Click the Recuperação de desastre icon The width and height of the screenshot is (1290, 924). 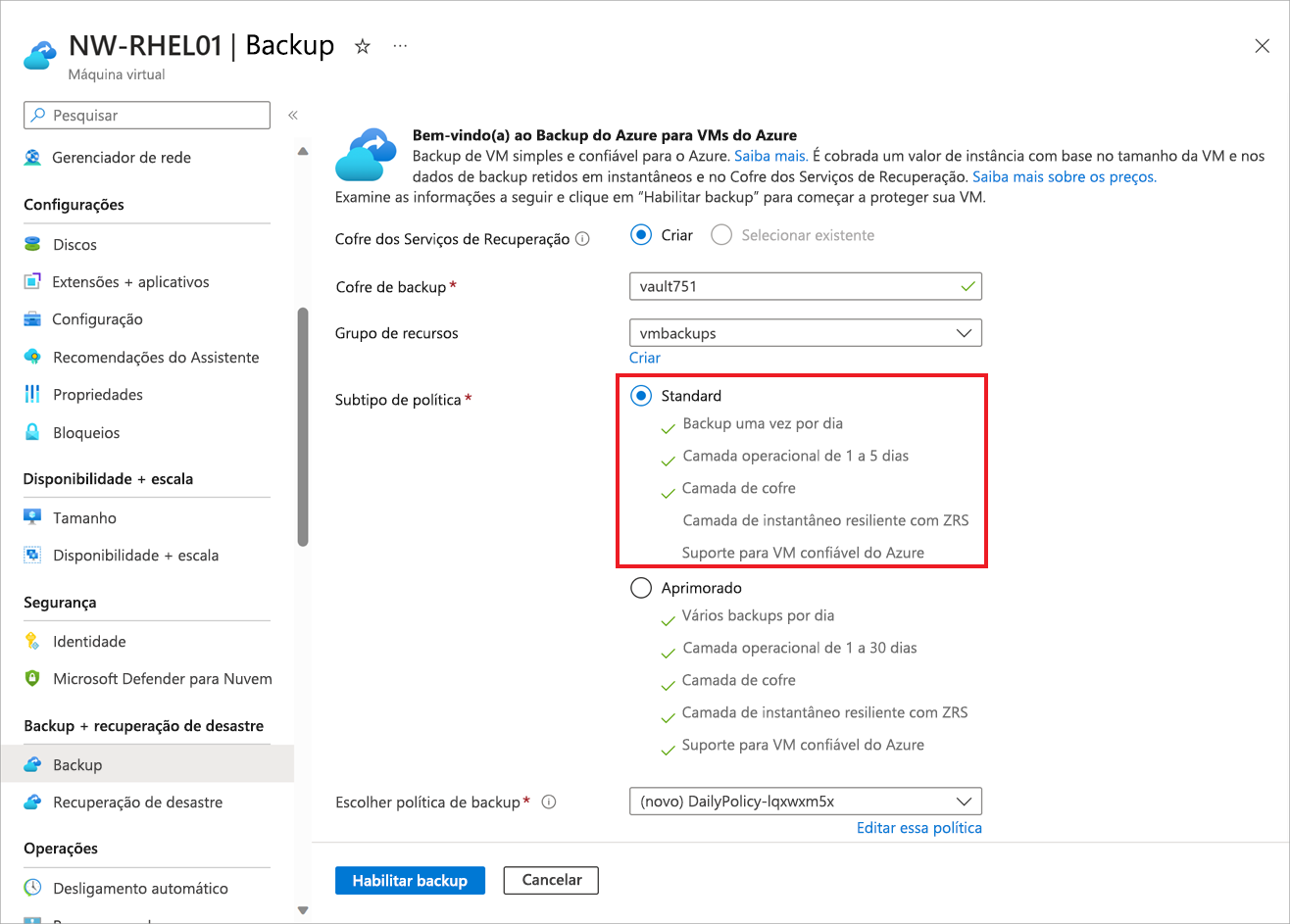(32, 802)
